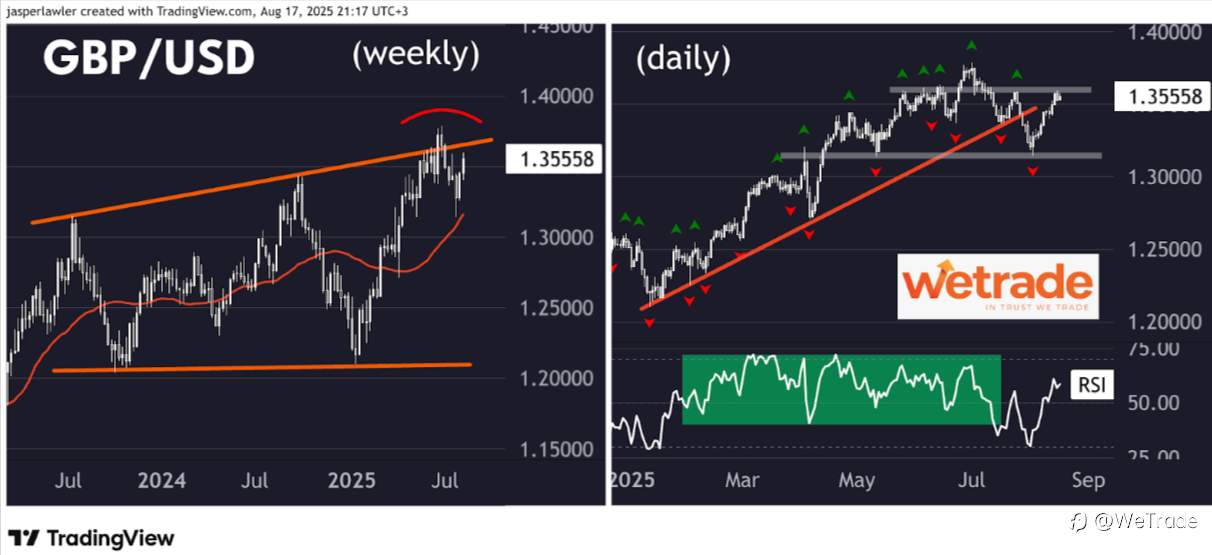1212x555 pixels.
Task: Click the (weekly) timeframe label
Action: (416, 55)
